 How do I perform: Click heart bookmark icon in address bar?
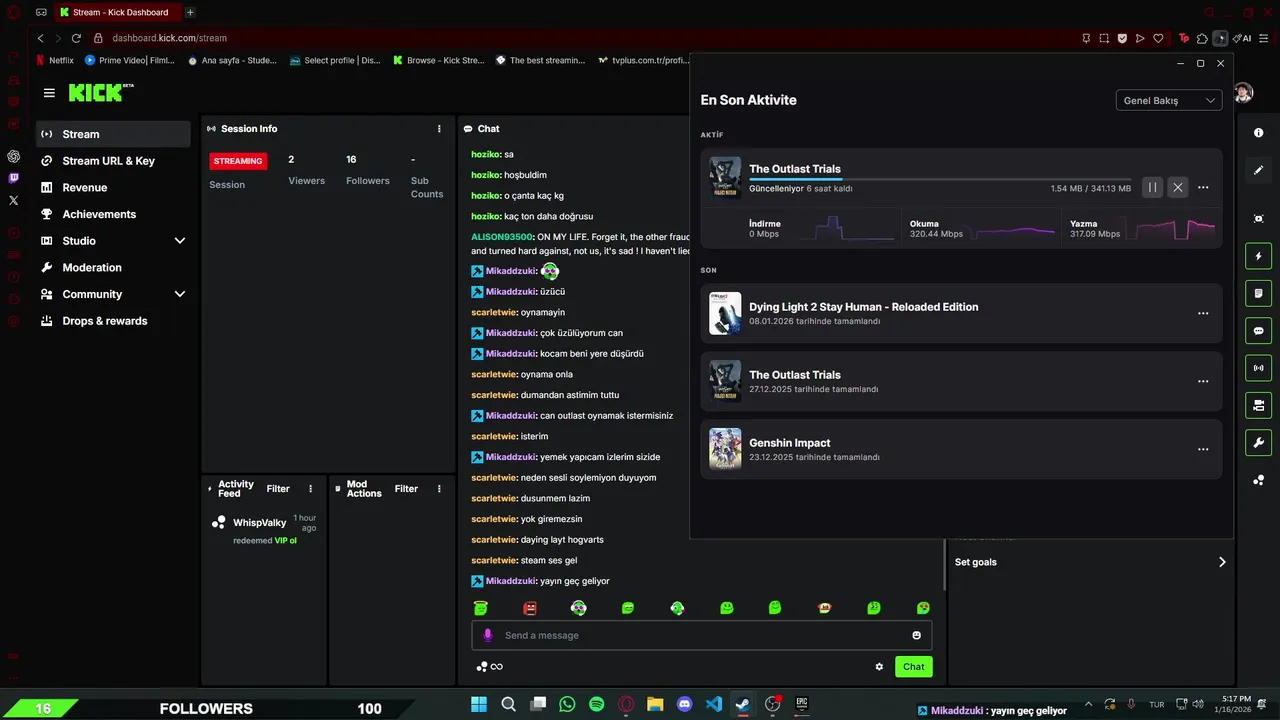(x=1158, y=38)
